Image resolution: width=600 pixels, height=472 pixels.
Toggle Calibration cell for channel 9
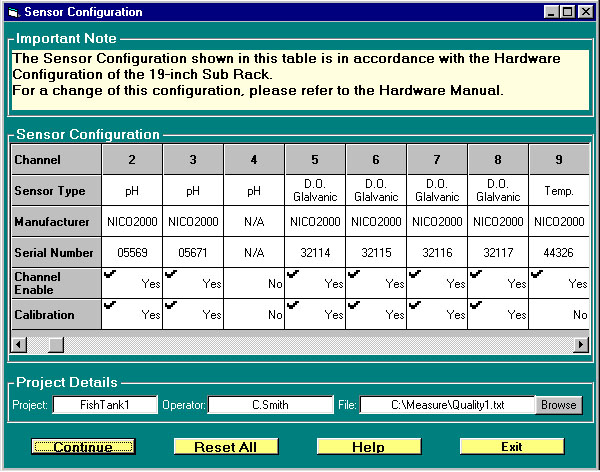click(559, 314)
